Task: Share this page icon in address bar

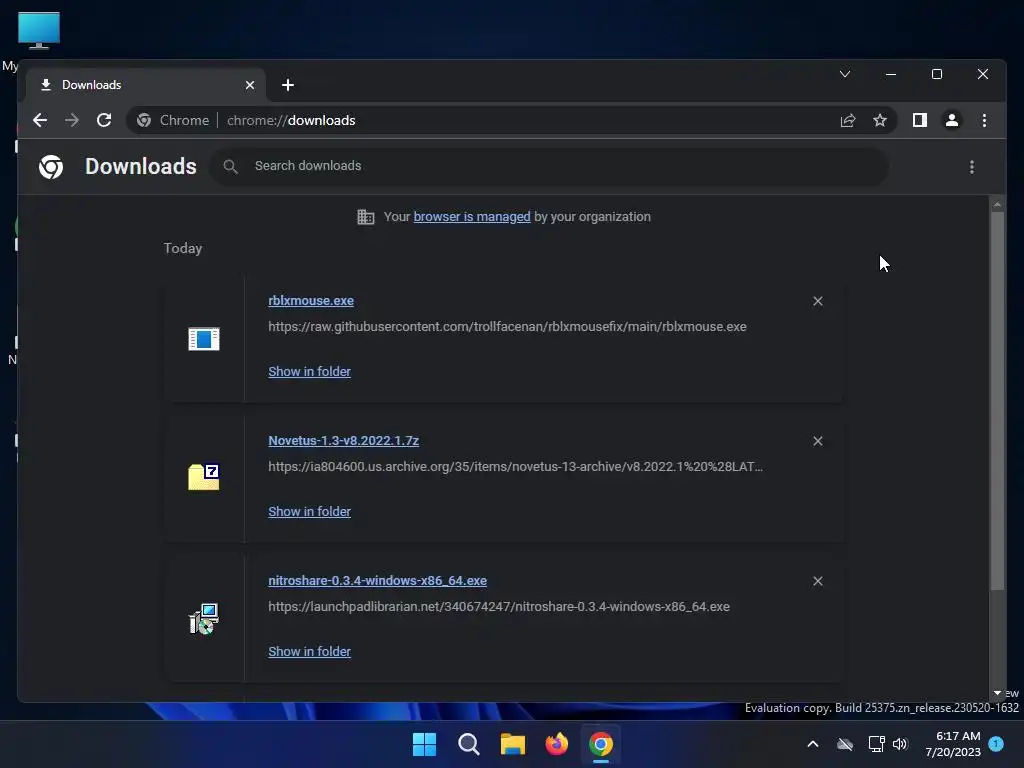Action: pos(848,120)
